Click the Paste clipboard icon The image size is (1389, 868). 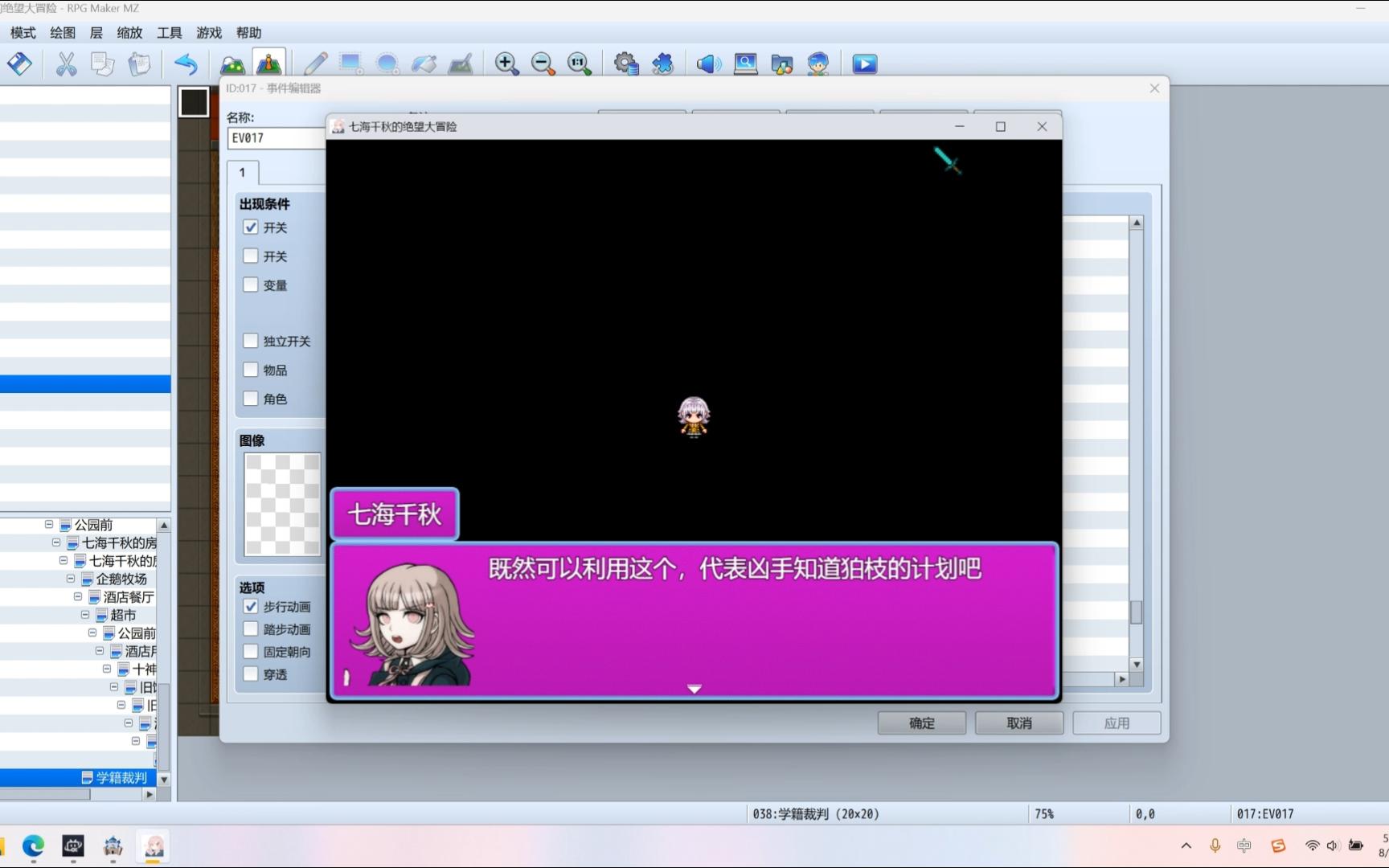pos(139,63)
